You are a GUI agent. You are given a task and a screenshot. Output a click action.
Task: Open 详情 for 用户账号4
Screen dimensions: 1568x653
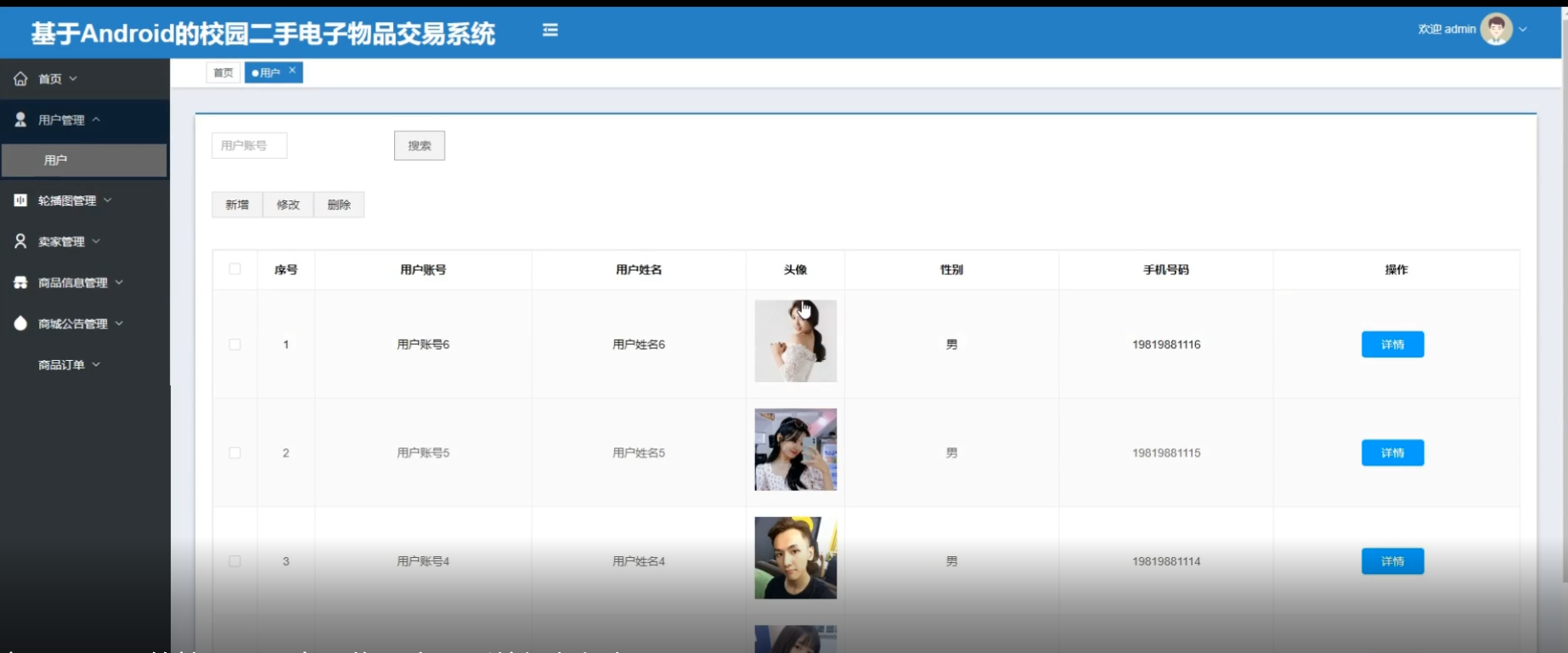click(x=1392, y=561)
